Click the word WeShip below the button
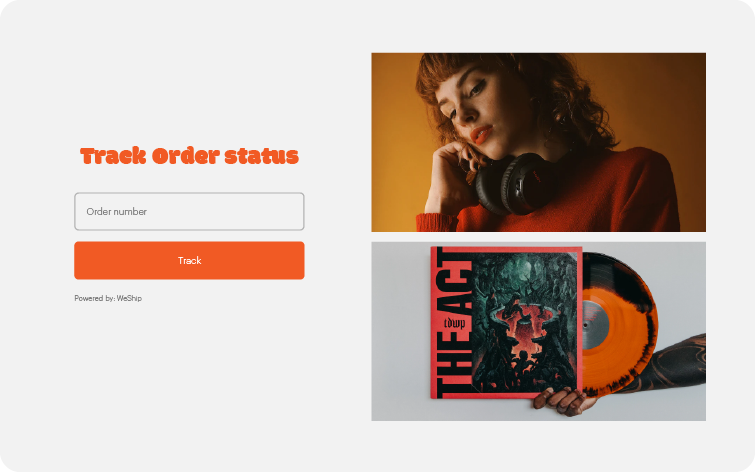 129,298
